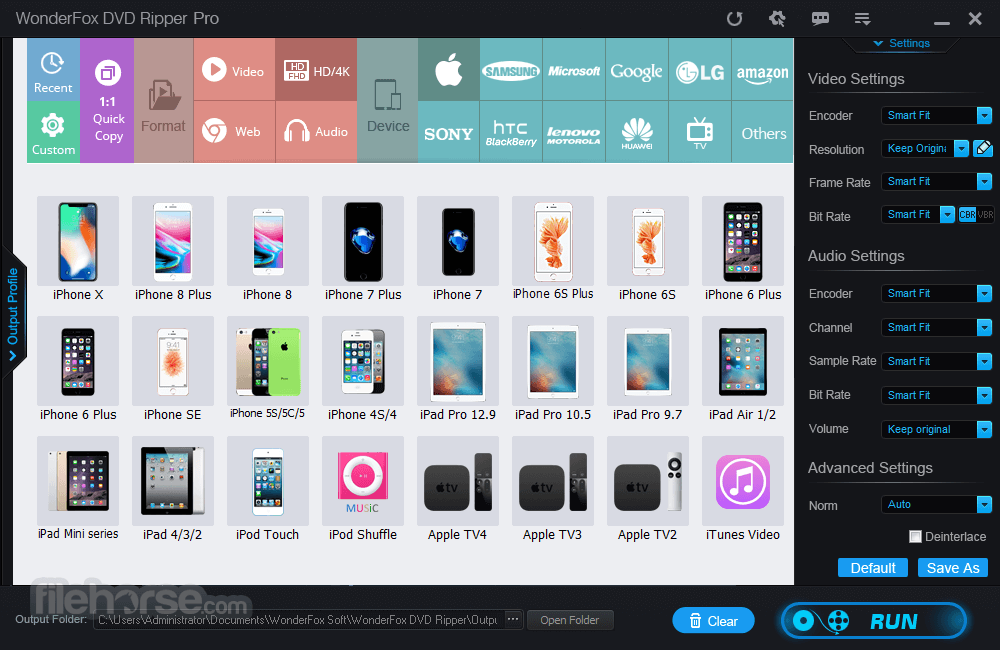1000x650 pixels.
Task: Choose the Video format group
Action: pyautogui.click(x=234, y=70)
